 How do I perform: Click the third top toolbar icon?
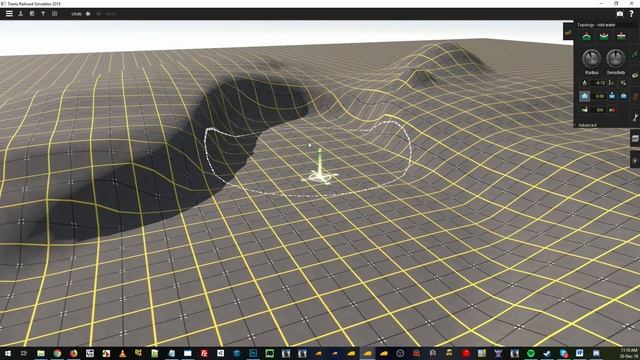point(32,13)
